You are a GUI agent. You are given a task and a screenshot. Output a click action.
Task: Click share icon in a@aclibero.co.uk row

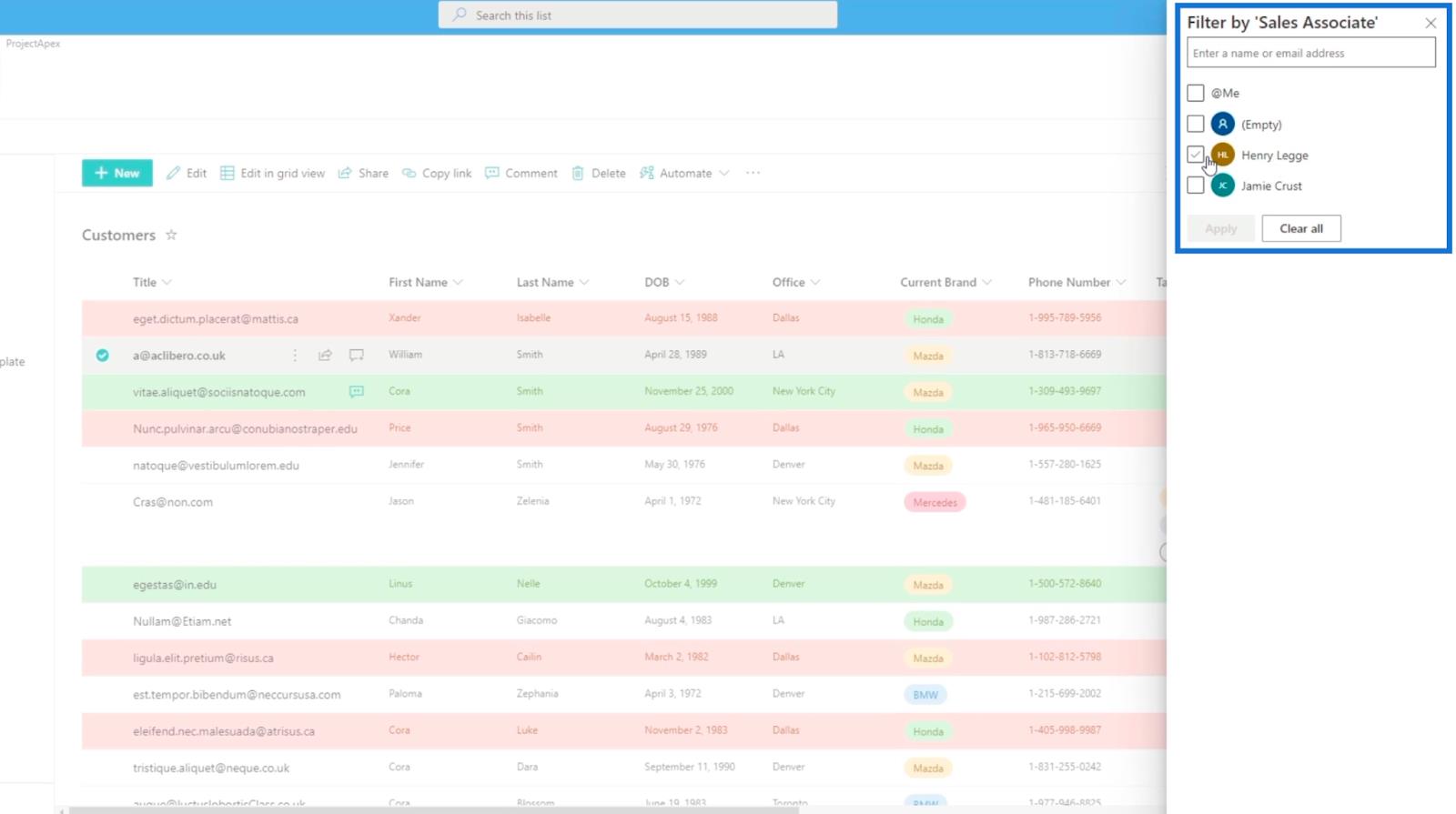[x=325, y=356]
